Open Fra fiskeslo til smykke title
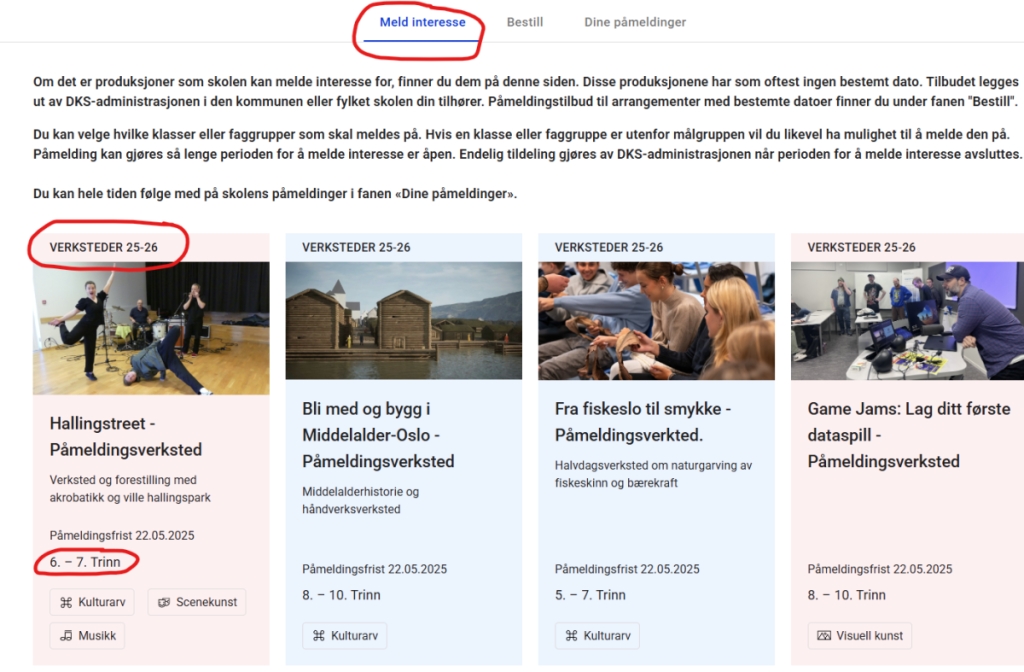The image size is (1024, 672). click(643, 422)
